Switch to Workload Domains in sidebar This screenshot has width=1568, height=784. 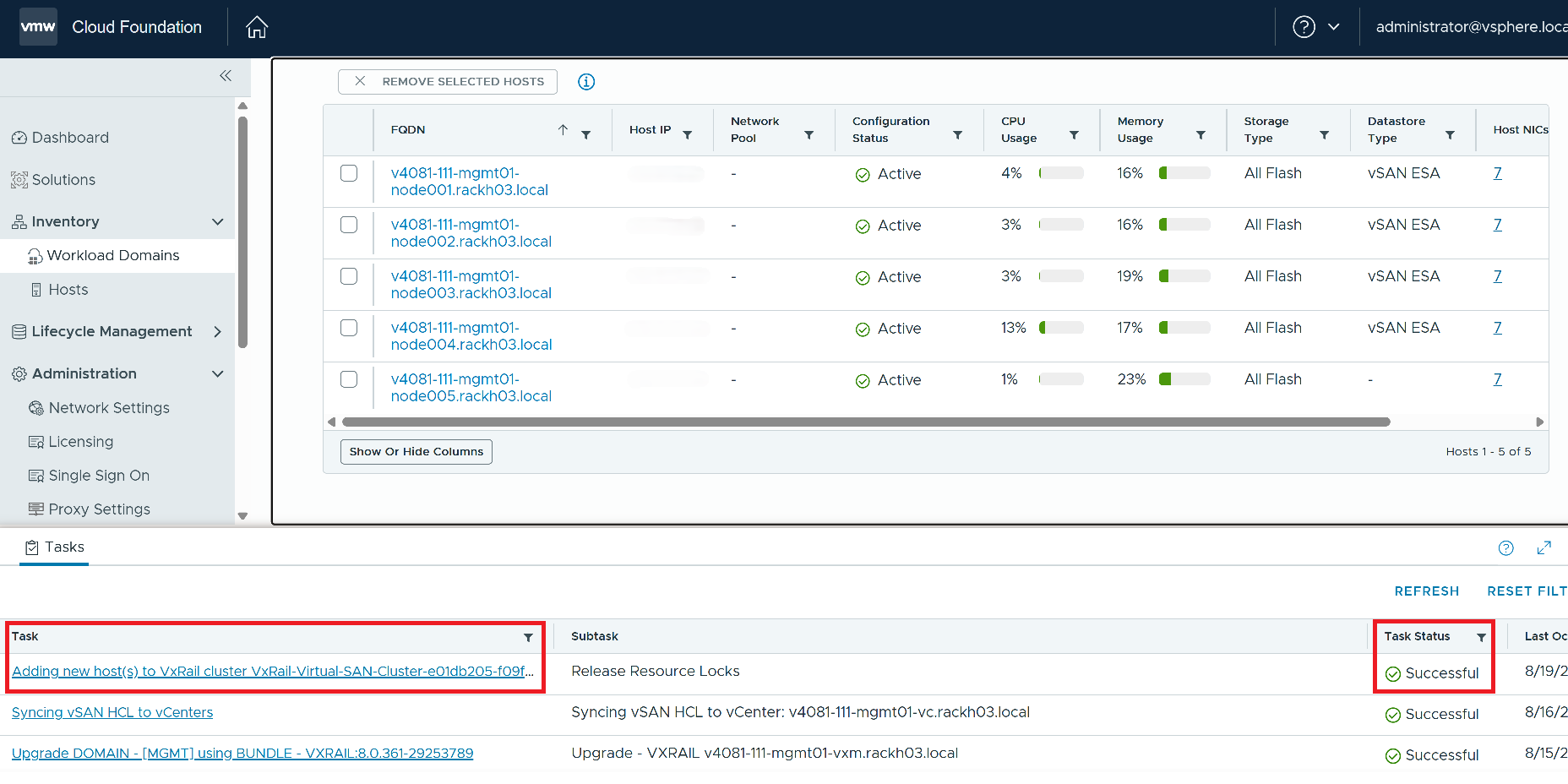coord(113,255)
